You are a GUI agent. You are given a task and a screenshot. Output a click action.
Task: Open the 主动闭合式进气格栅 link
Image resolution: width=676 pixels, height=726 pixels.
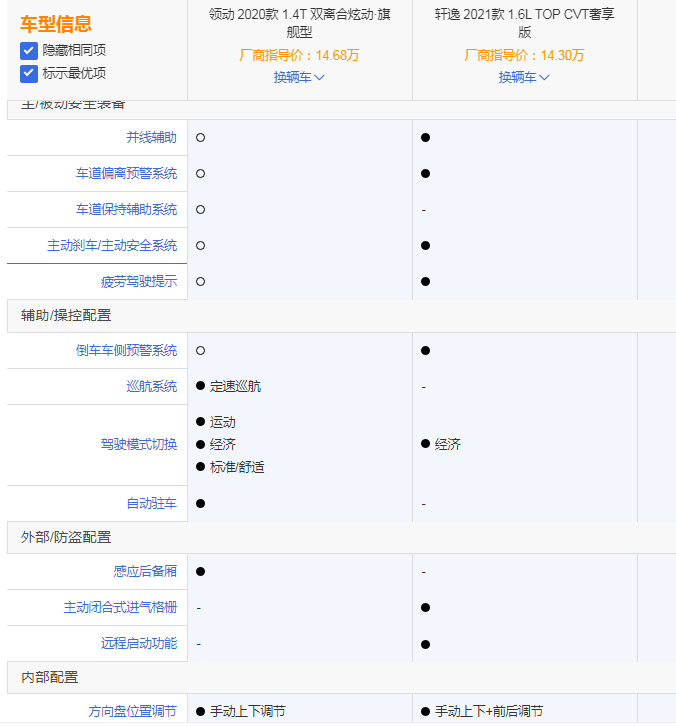120,607
